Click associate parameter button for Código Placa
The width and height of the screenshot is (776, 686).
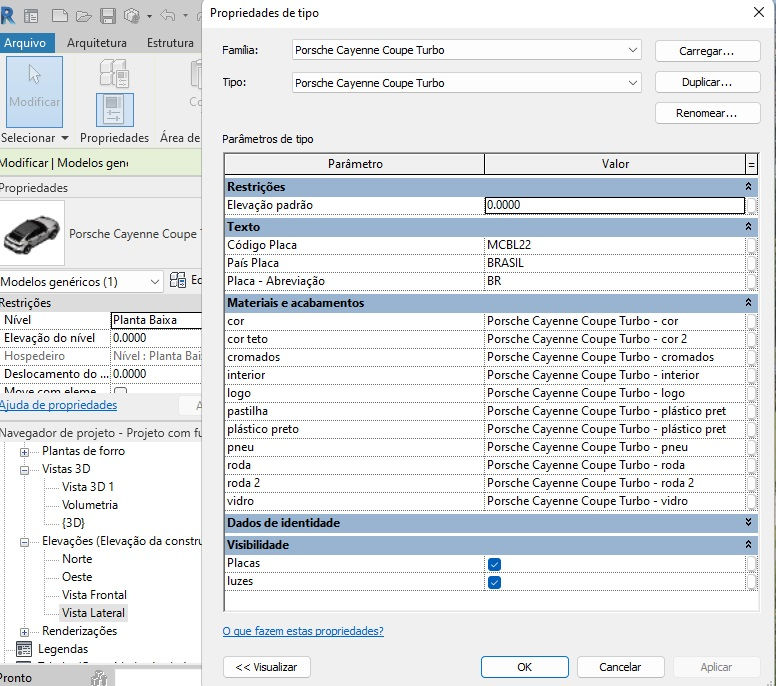(751, 245)
